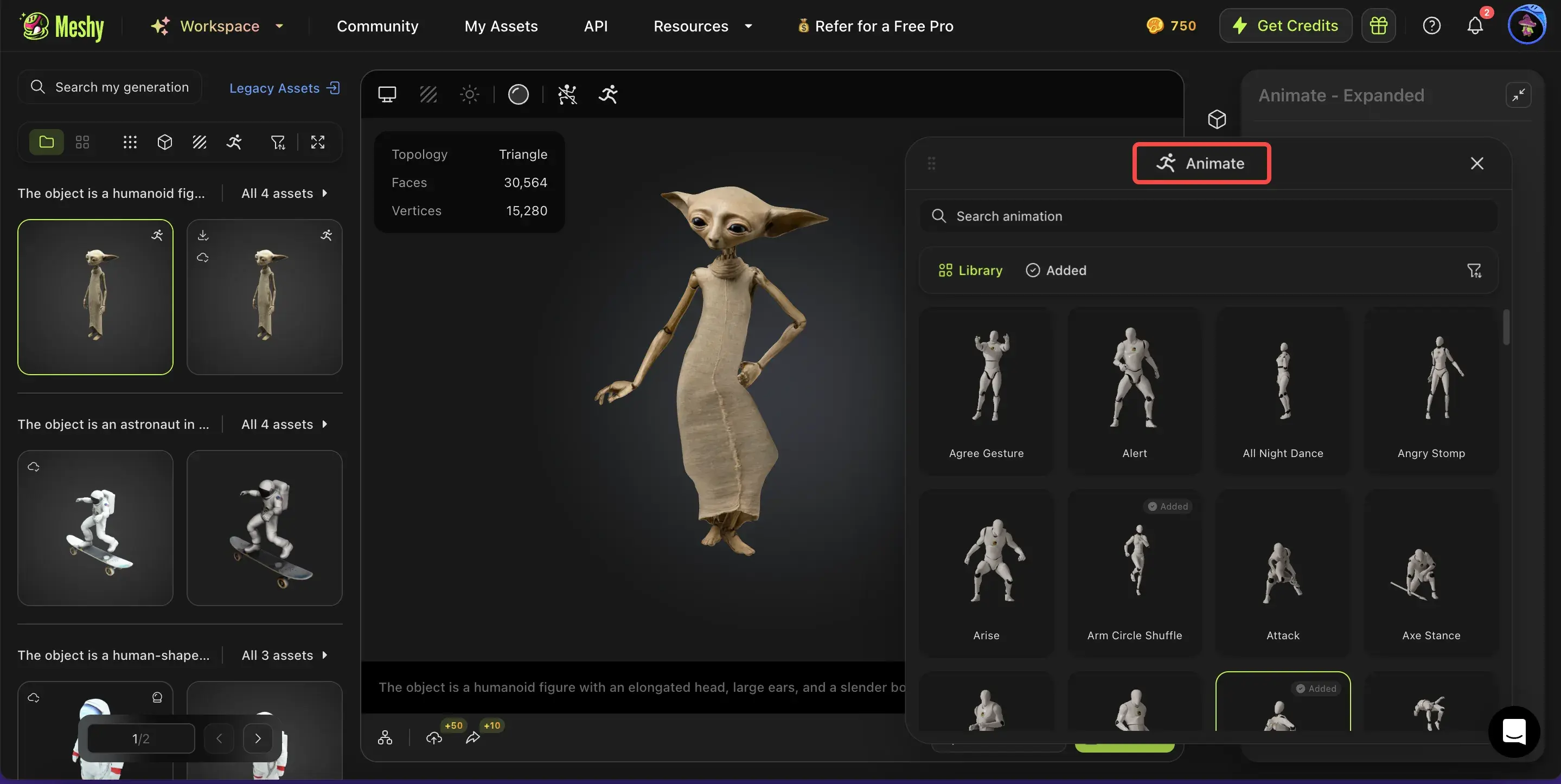
Task: Collapse the Animate - Expanded panel
Action: point(1518,95)
